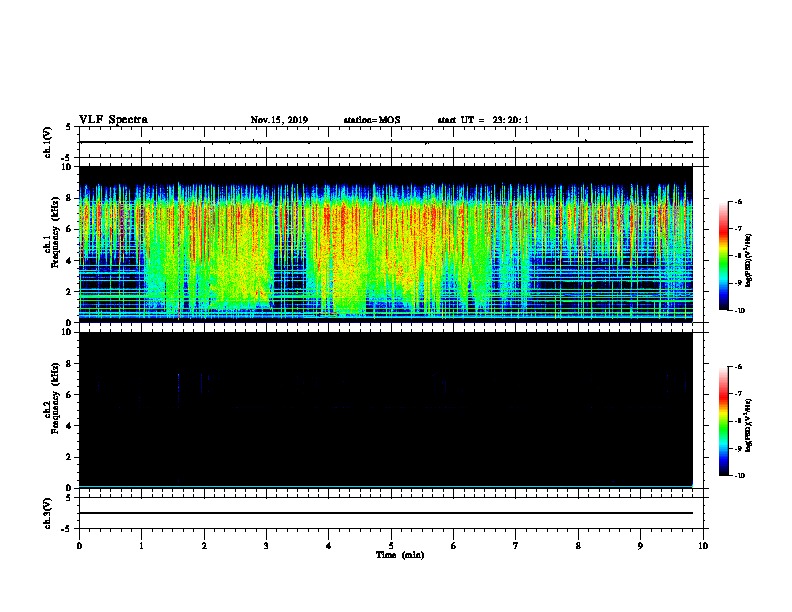Click the ch.1 colorbar log(PSD) unit label
The height and width of the screenshot is (612, 792).
[x=748, y=260]
